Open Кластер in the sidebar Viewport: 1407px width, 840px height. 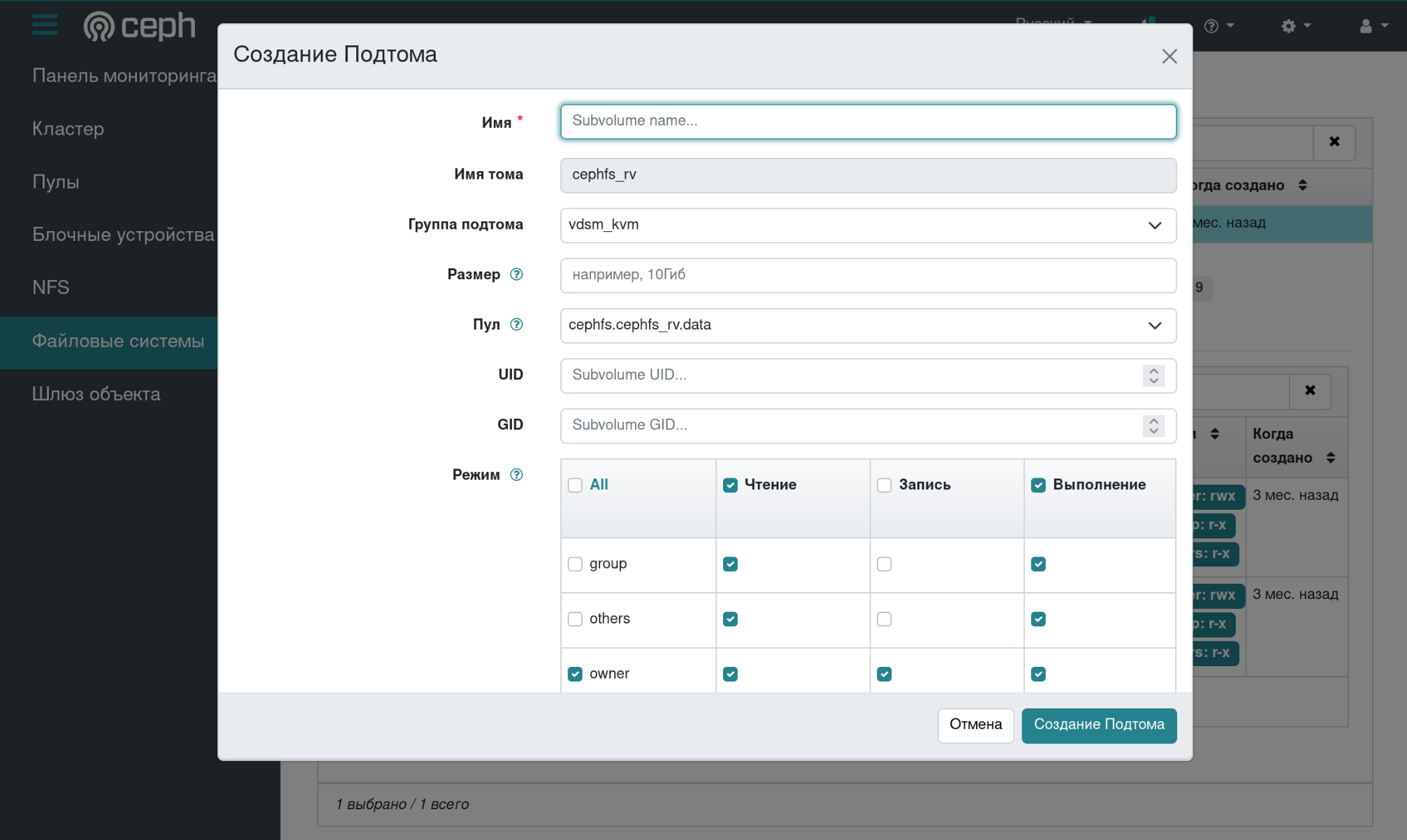[x=68, y=129]
